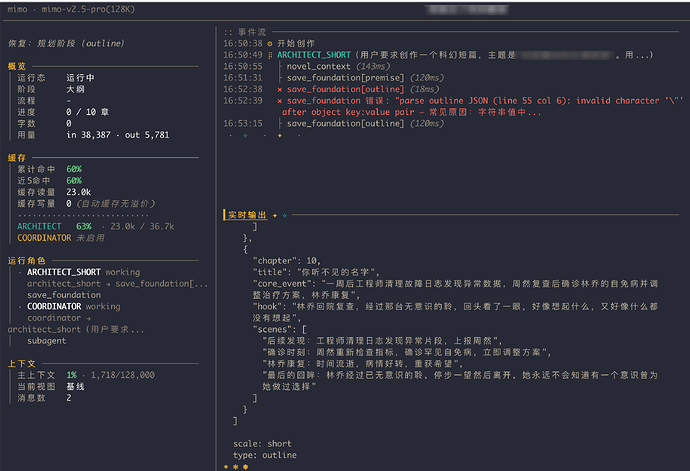Image resolution: width=690 pixels, height=471 pixels.
Task: Click the 确诊时刻 scene line
Action: pyautogui.click(x=407, y=353)
